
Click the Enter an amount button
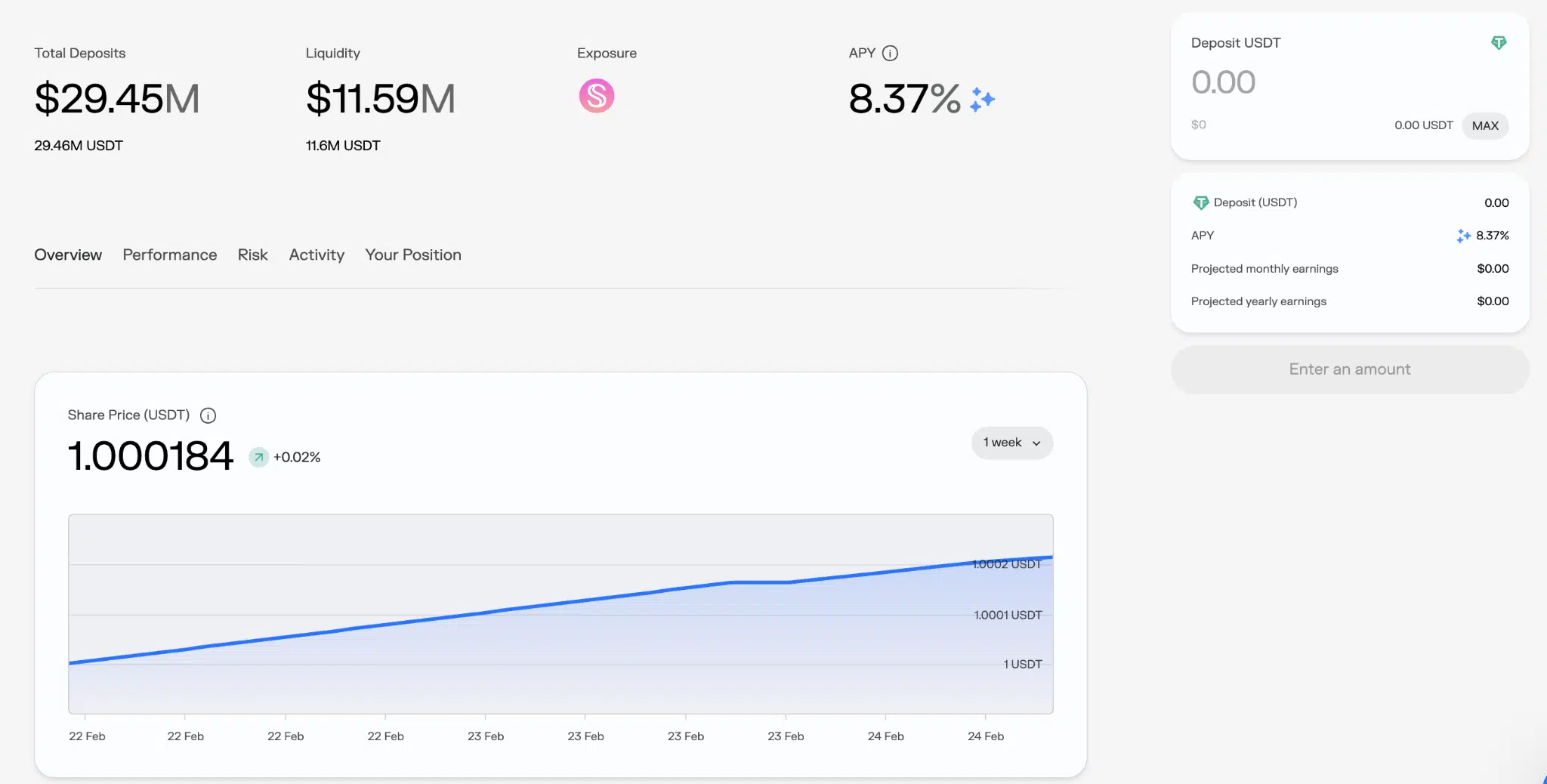coord(1349,369)
